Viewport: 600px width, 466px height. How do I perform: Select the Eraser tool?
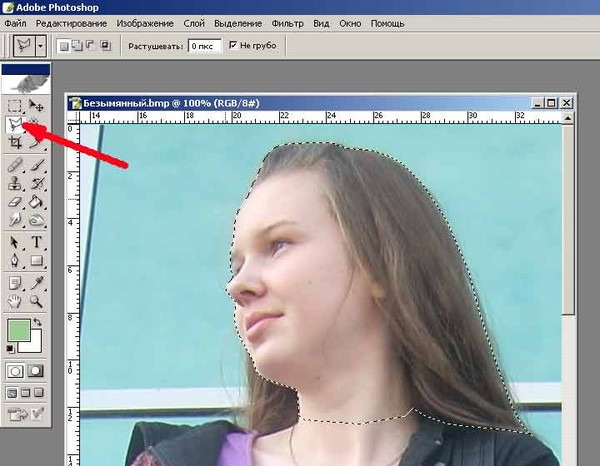[15, 202]
